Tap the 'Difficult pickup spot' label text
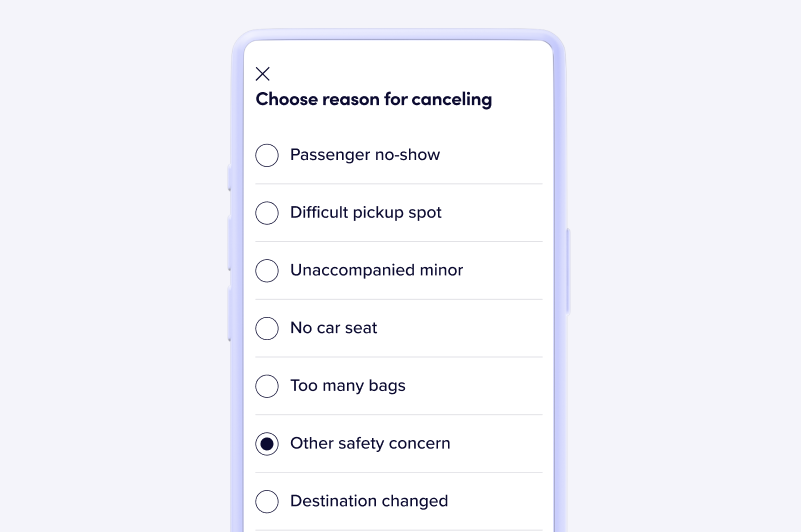This screenshot has height=532, width=801. pos(366,213)
